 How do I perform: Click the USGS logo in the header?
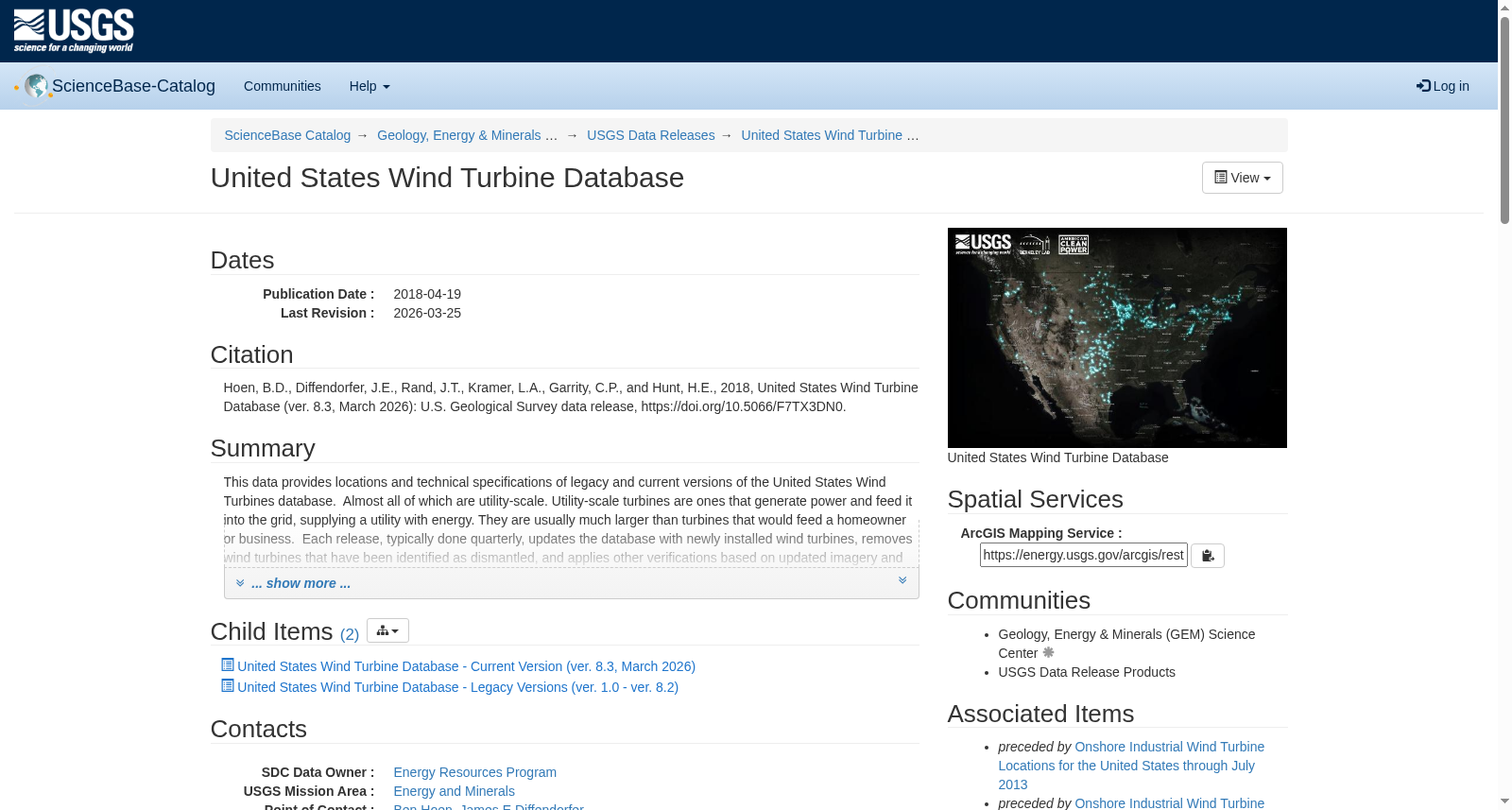(x=74, y=31)
